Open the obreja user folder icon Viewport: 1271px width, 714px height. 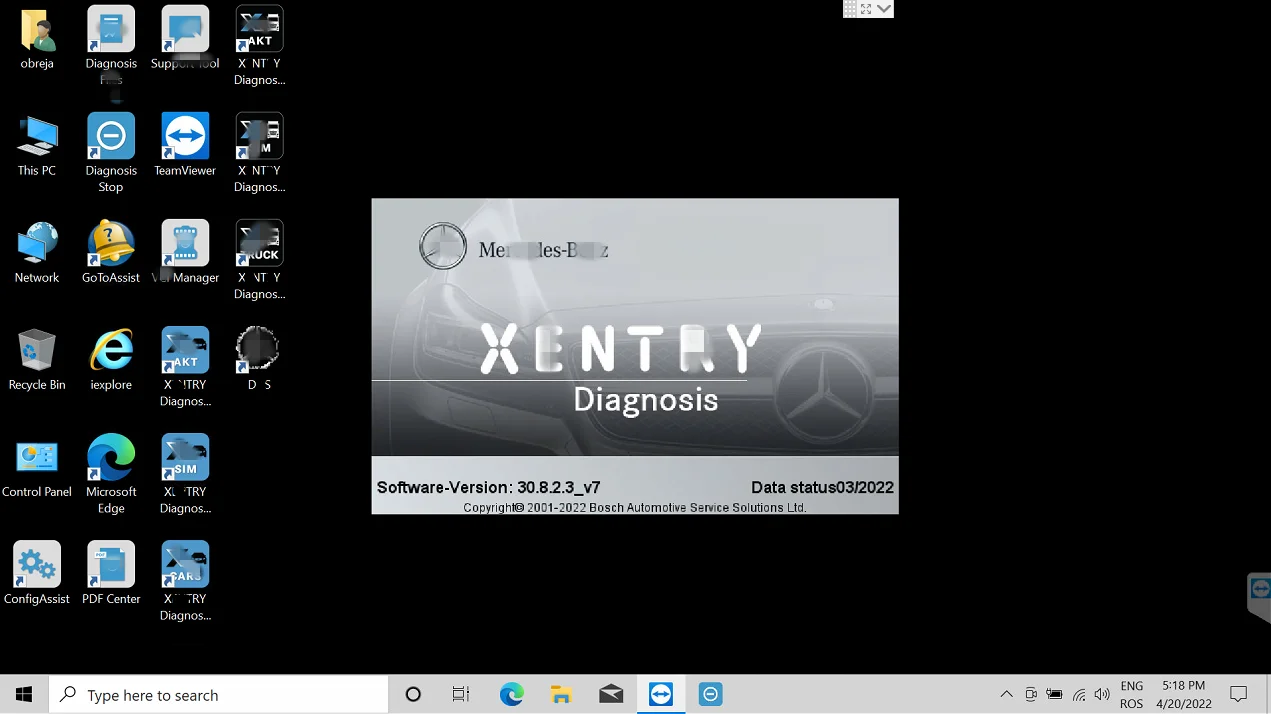point(37,32)
